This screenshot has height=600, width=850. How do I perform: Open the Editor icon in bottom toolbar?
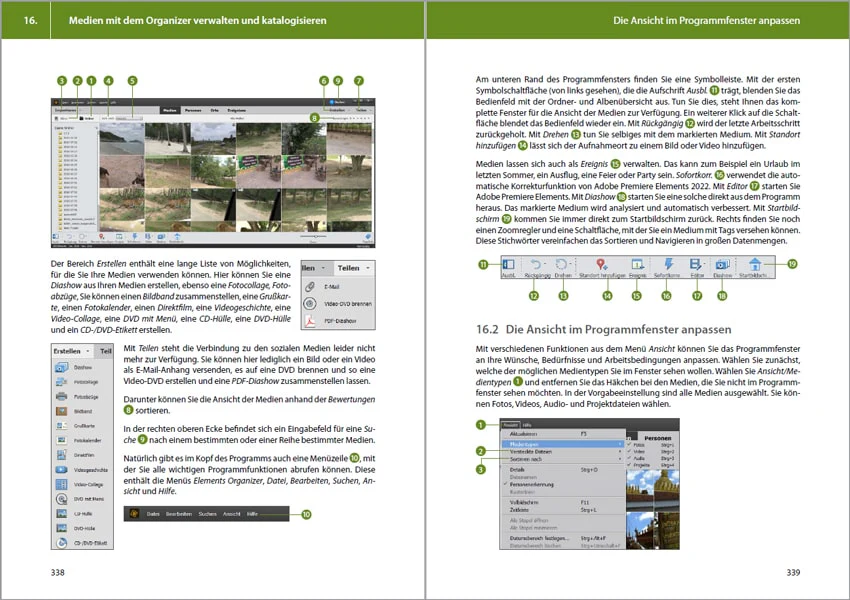[696, 264]
